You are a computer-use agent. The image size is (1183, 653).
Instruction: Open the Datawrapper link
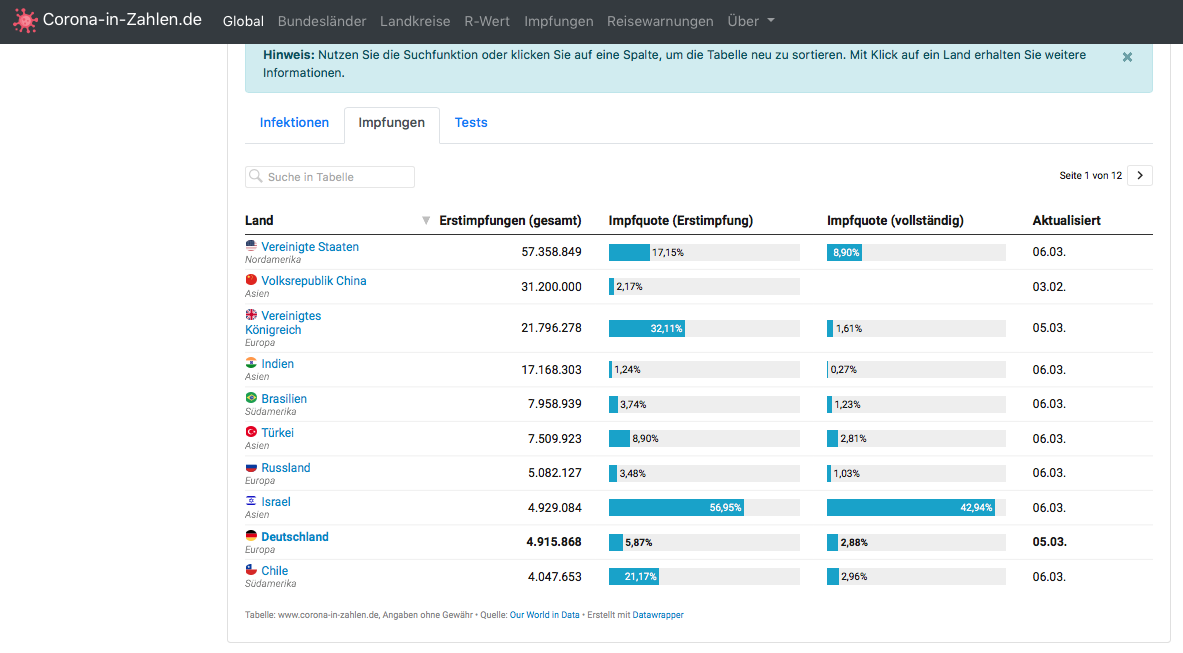pyautogui.click(x=658, y=615)
